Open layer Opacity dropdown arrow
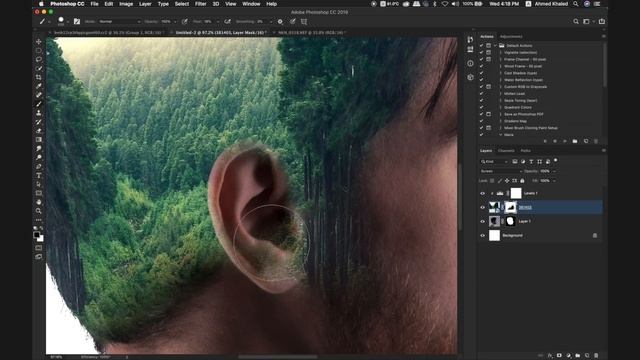This screenshot has width=640, height=360. (x=554, y=171)
